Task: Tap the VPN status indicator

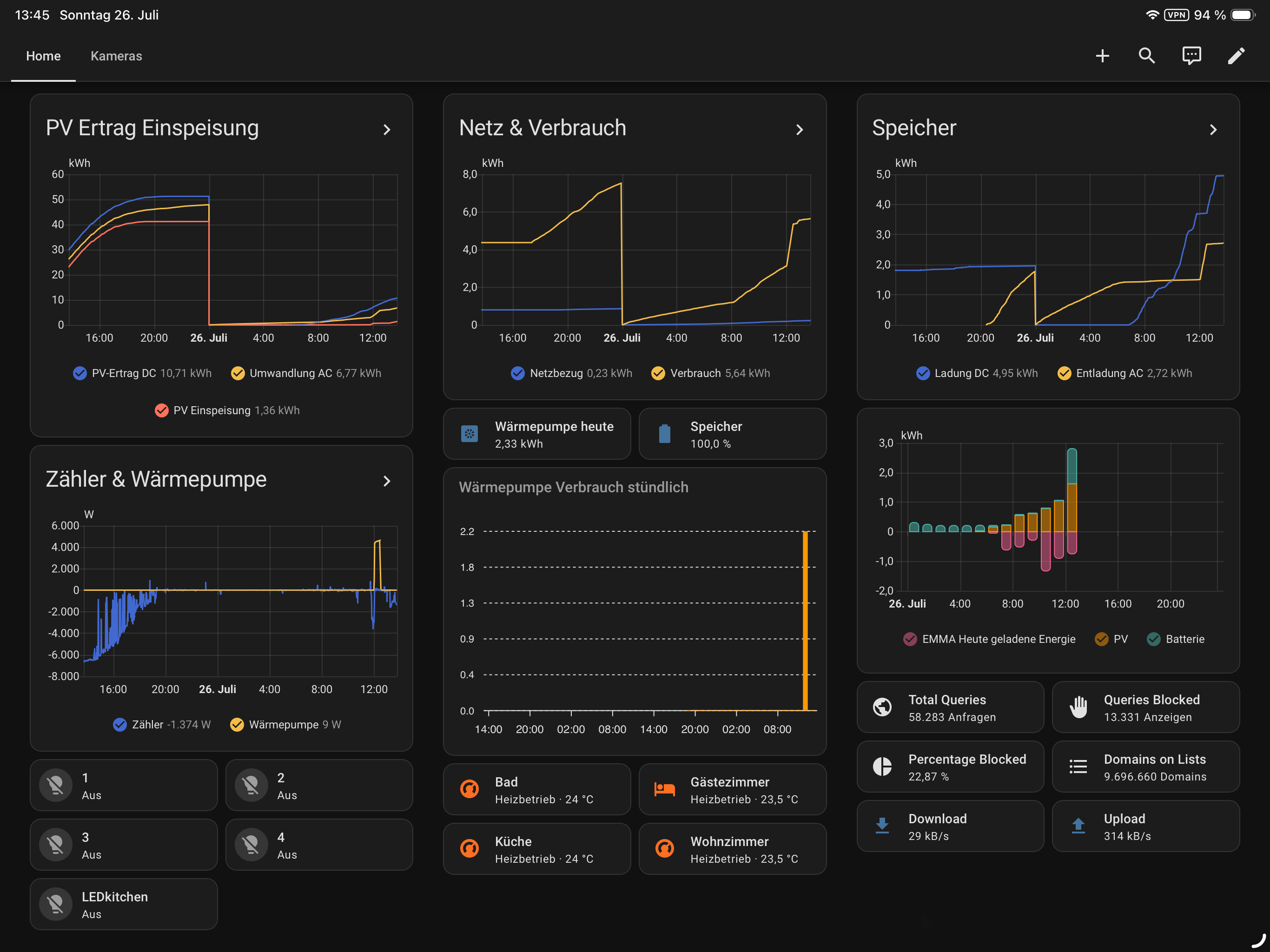Action: click(x=1176, y=15)
